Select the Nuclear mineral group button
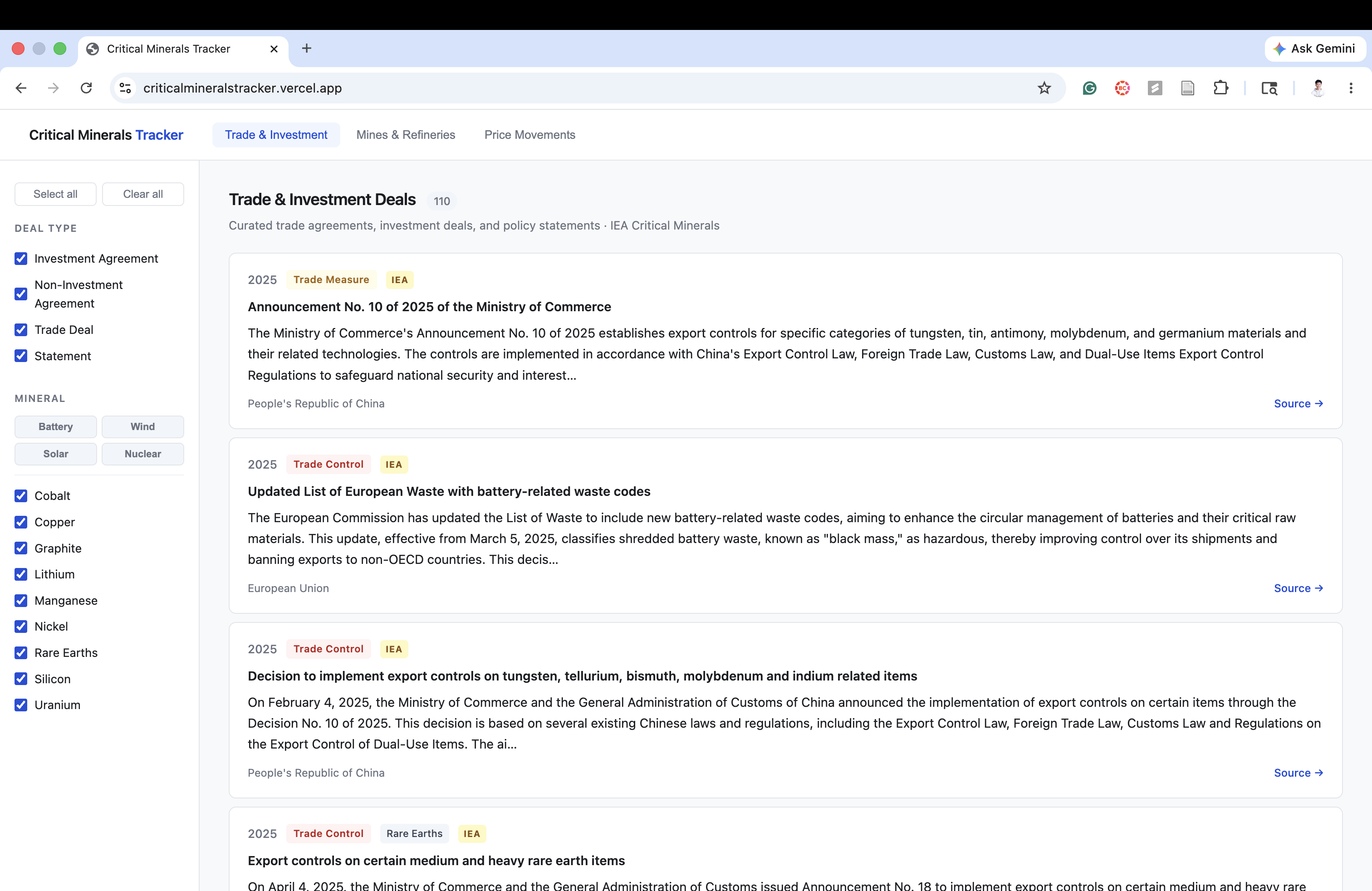Screen dimensions: 1372x891 (x=143, y=454)
